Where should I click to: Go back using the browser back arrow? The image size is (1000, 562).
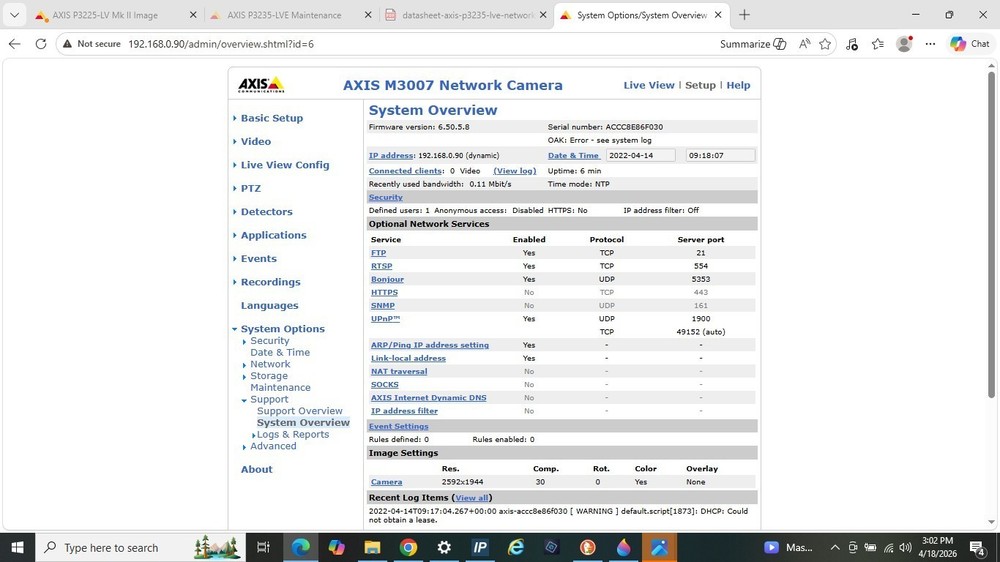[x=15, y=44]
